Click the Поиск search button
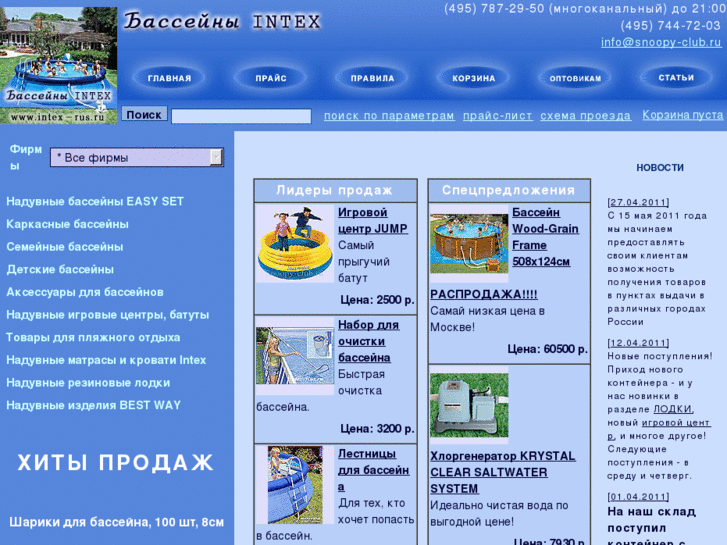The width and height of the screenshot is (727, 545). 144,114
